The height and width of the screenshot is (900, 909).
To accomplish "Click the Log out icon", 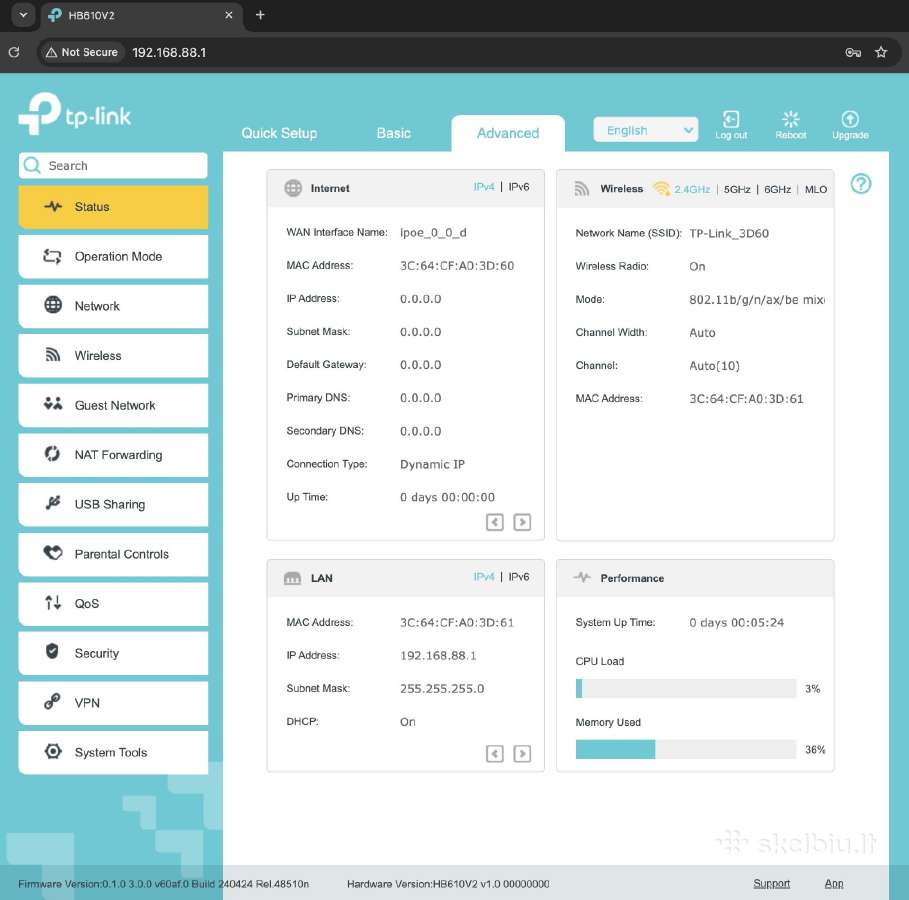I will 730,119.
